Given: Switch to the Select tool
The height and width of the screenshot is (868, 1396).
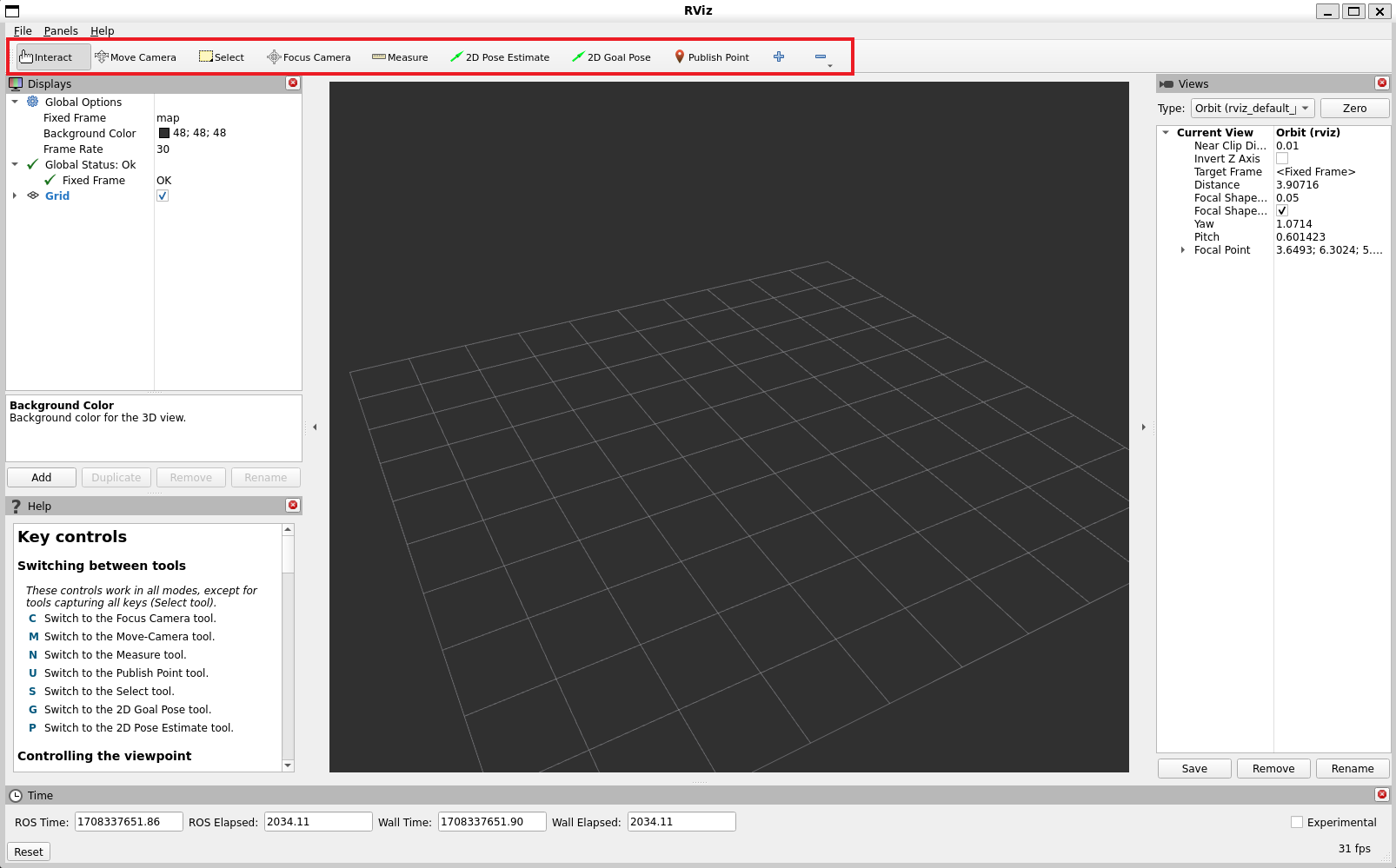Looking at the screenshot, I should click(221, 56).
